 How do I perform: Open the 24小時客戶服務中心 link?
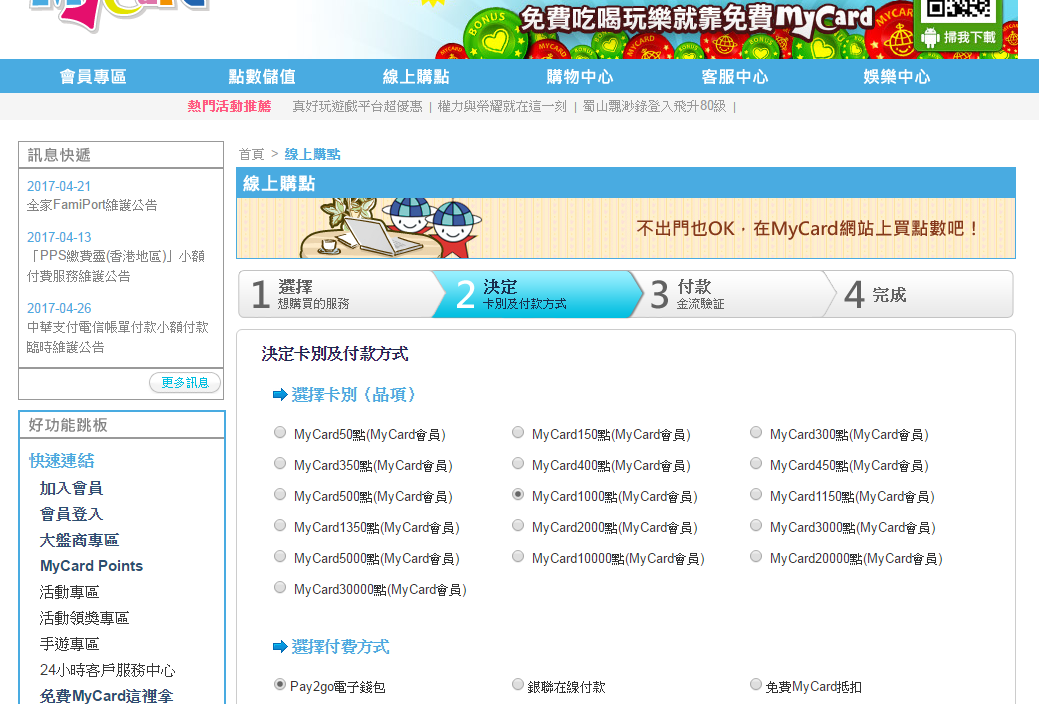(107, 670)
